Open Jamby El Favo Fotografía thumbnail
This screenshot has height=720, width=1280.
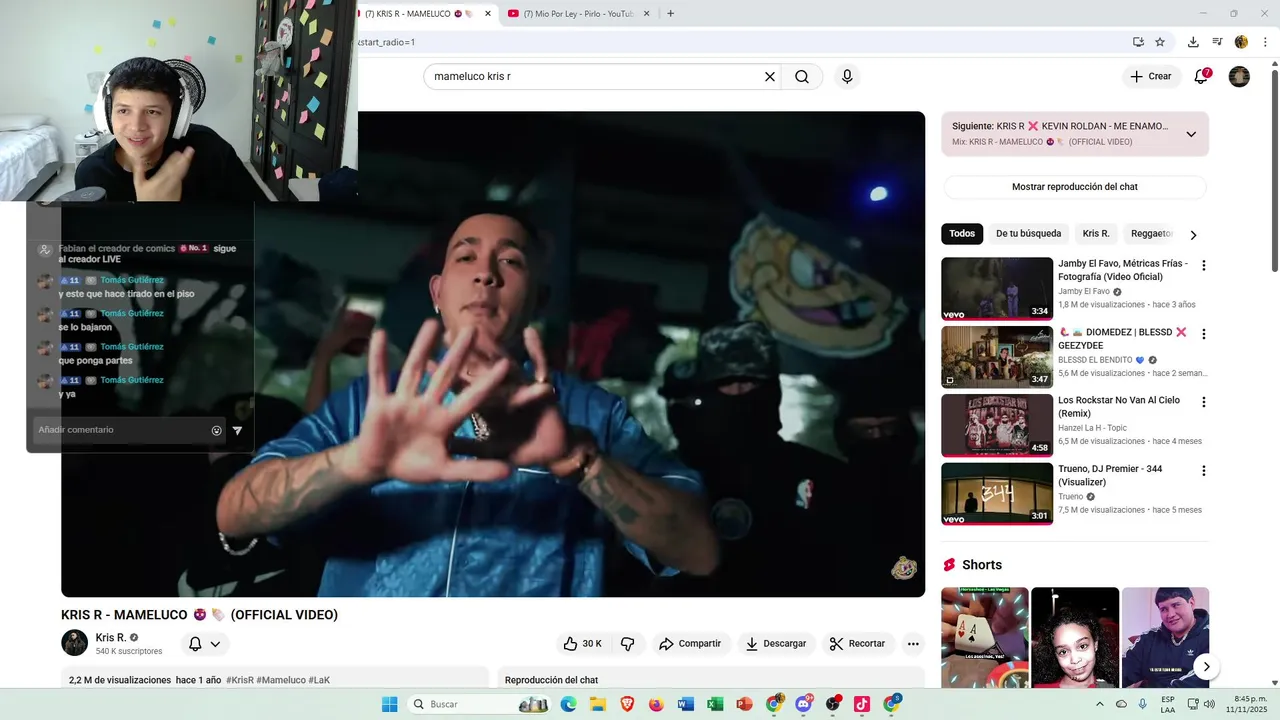click(x=997, y=289)
